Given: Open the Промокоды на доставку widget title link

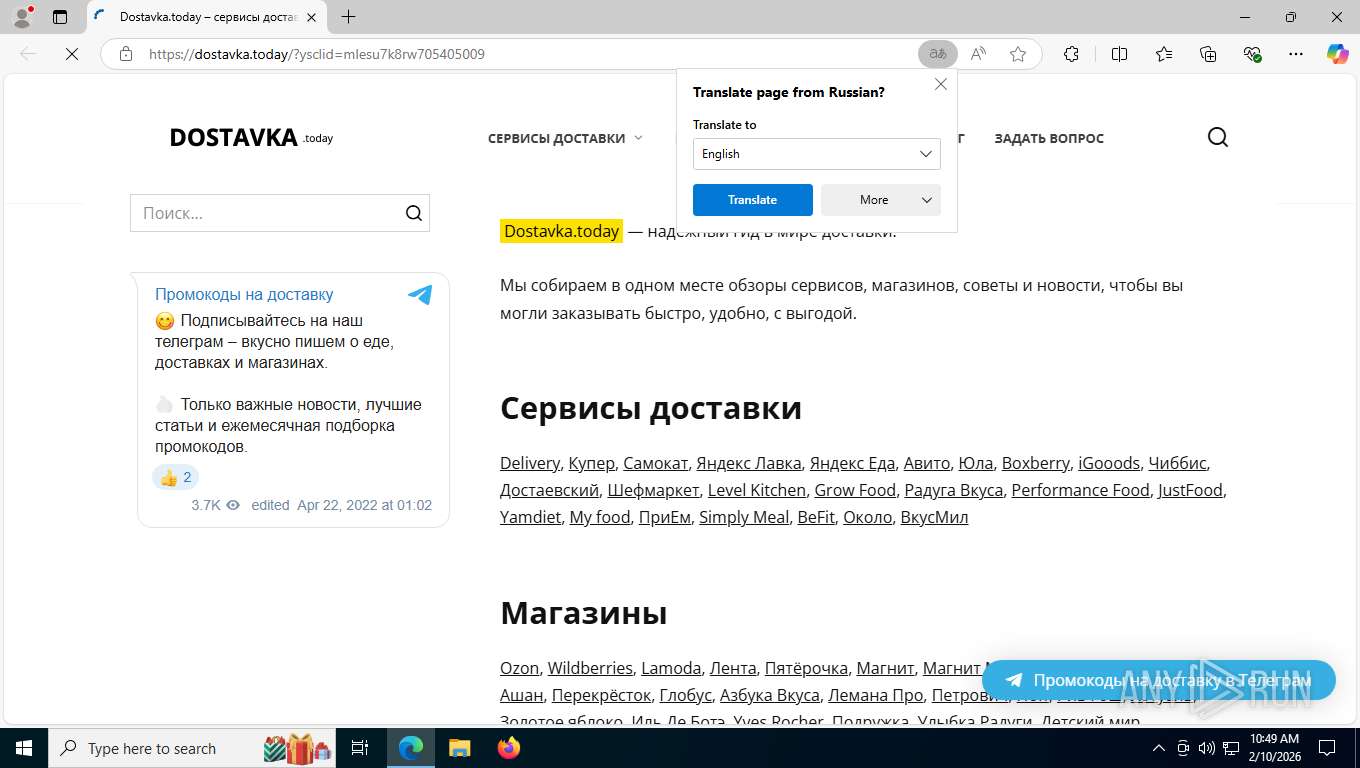Looking at the screenshot, I should coord(244,294).
